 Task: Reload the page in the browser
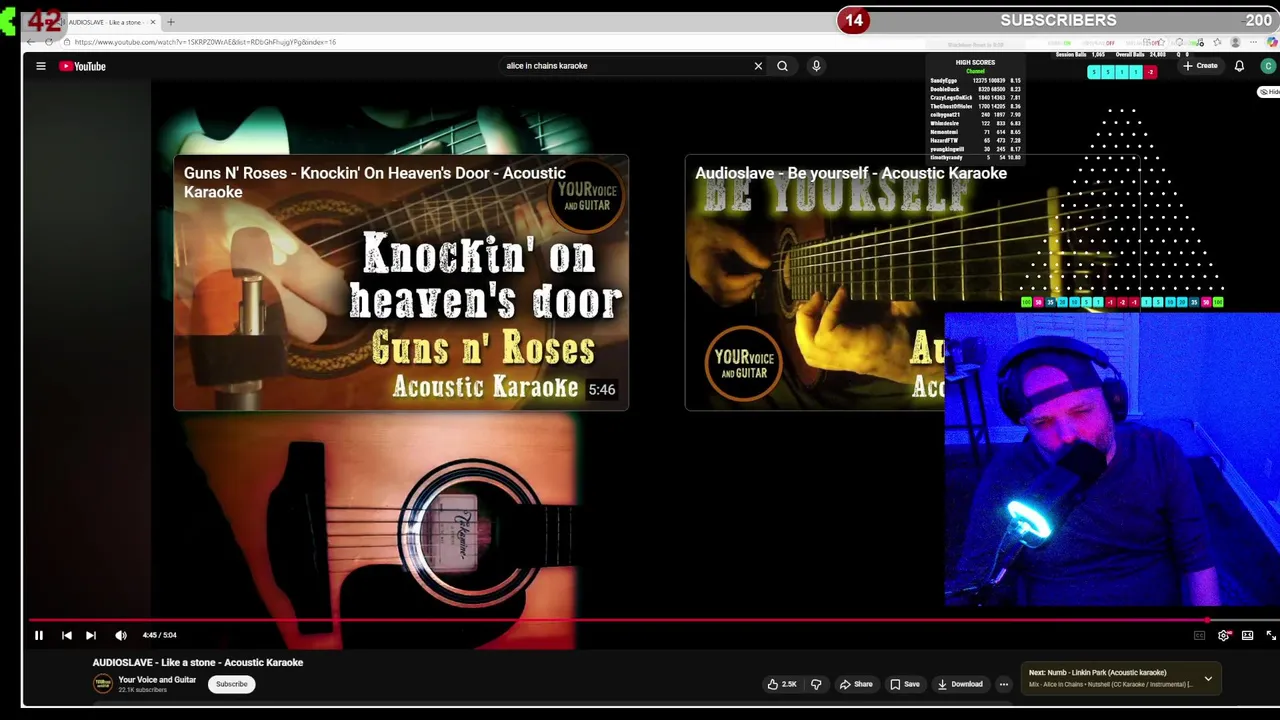pos(49,42)
